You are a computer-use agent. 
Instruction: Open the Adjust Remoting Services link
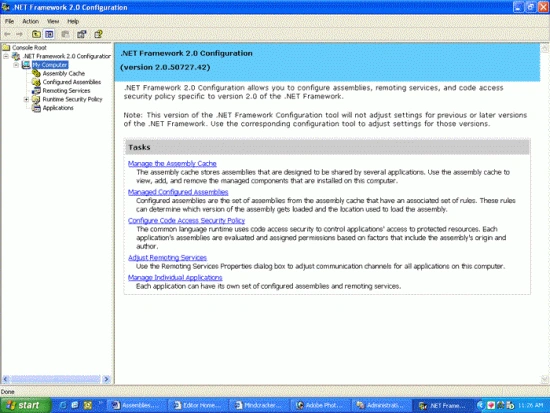click(167, 258)
